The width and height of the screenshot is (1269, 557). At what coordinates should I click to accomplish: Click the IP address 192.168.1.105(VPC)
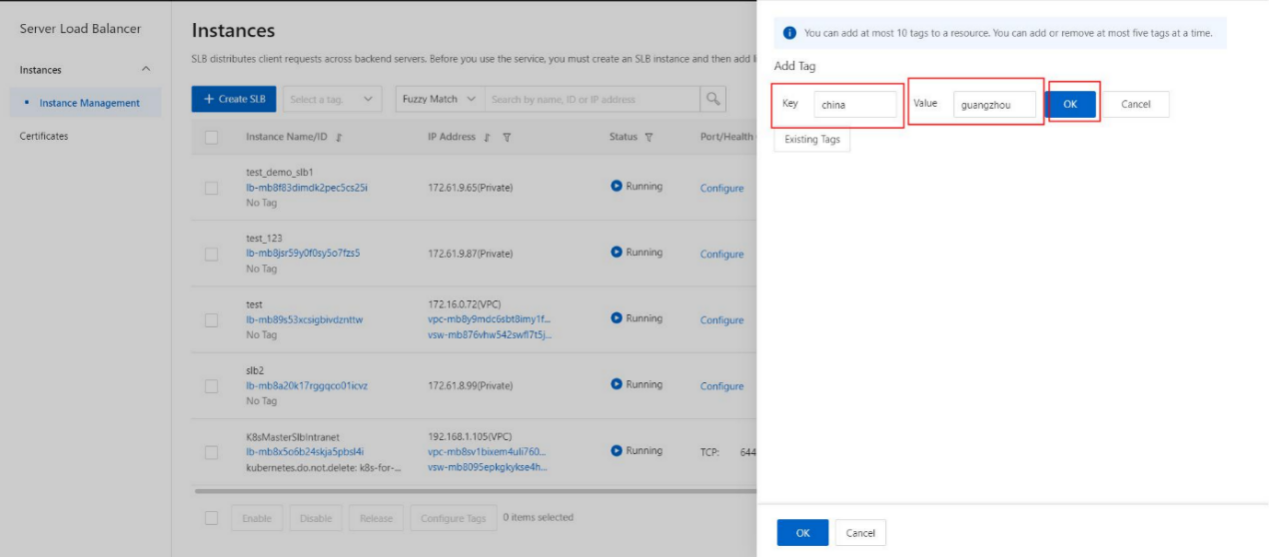(x=470, y=436)
